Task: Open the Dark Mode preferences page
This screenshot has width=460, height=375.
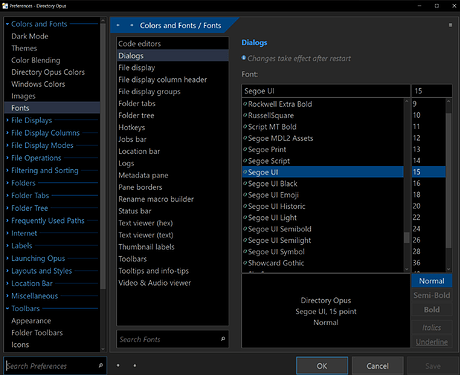Action: [x=30, y=36]
